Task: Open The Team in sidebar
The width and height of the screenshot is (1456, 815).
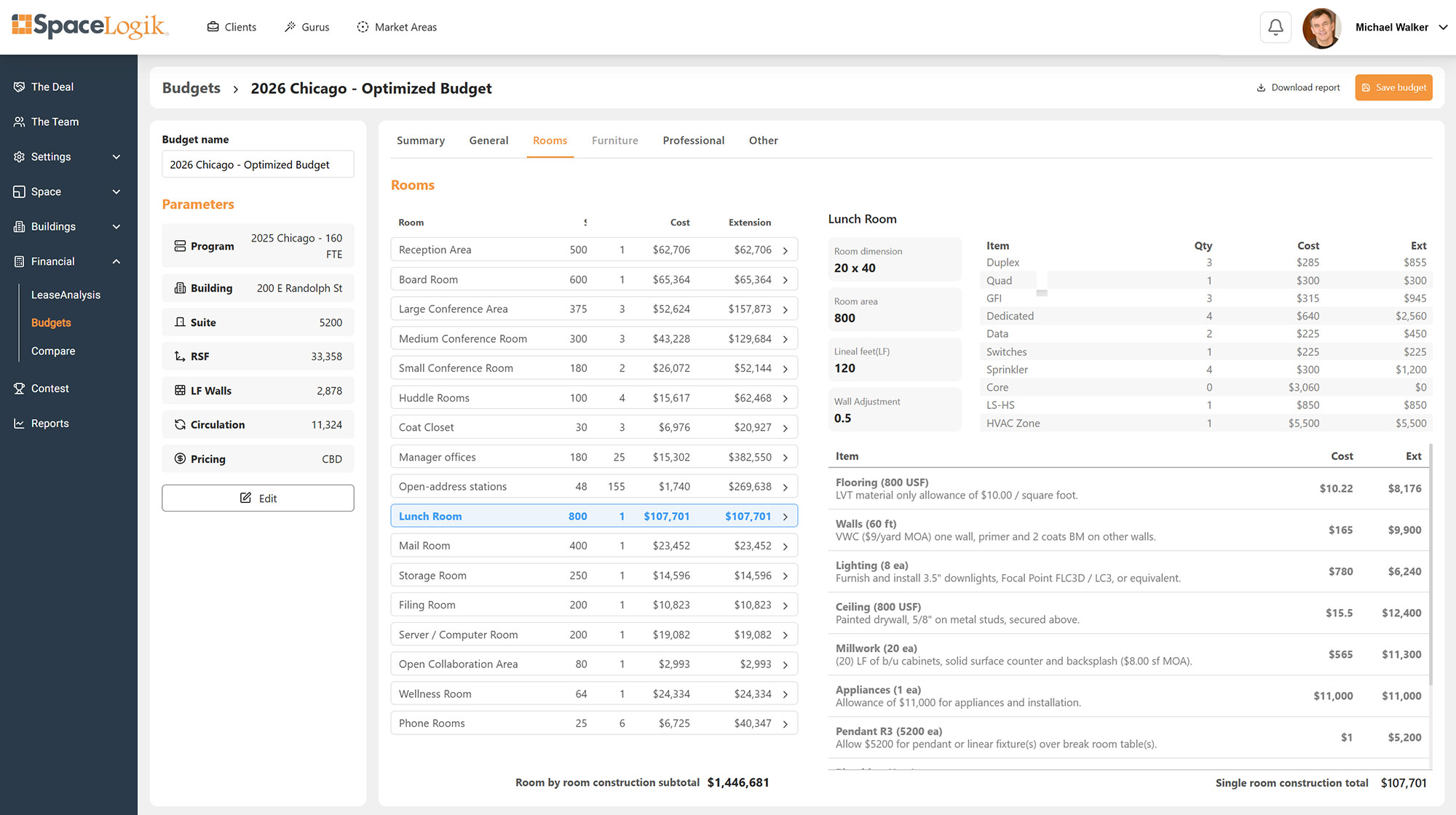Action: (55, 122)
